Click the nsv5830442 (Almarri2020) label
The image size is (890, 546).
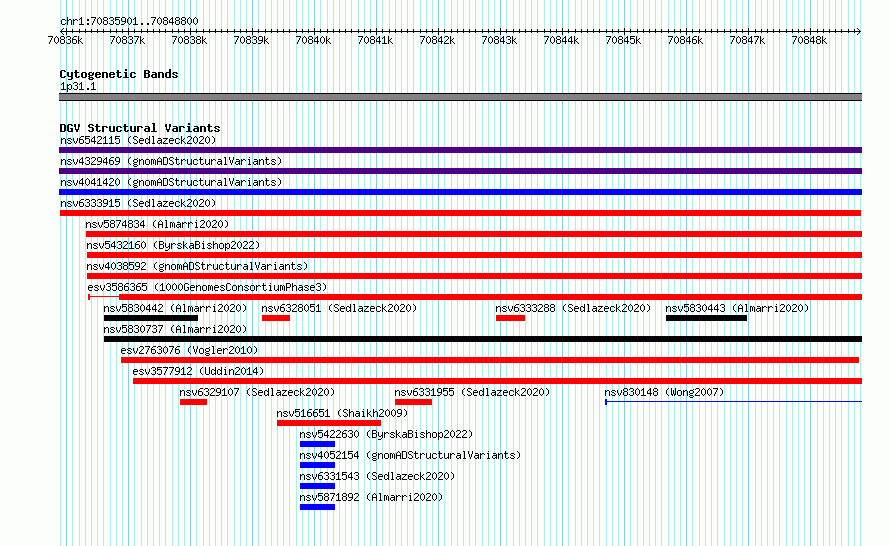click(x=175, y=308)
